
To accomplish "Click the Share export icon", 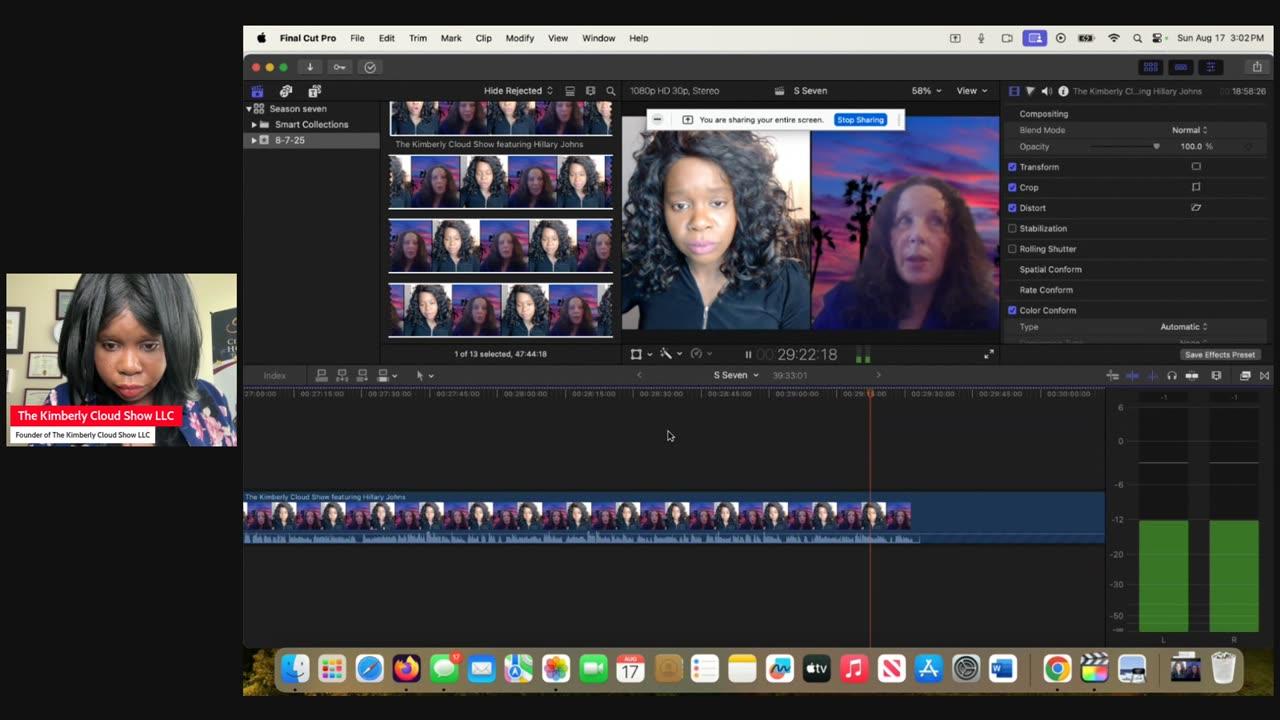I will pos(1257,67).
